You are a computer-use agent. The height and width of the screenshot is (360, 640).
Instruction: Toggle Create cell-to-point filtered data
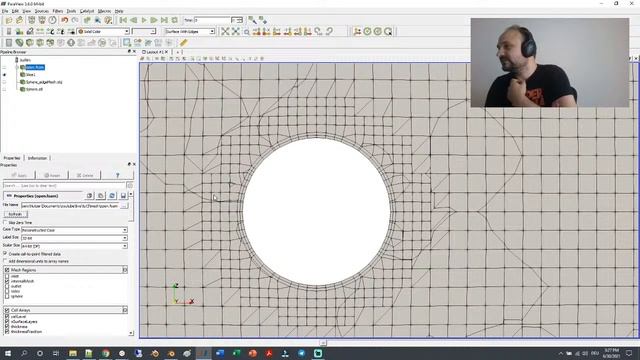coord(5,254)
